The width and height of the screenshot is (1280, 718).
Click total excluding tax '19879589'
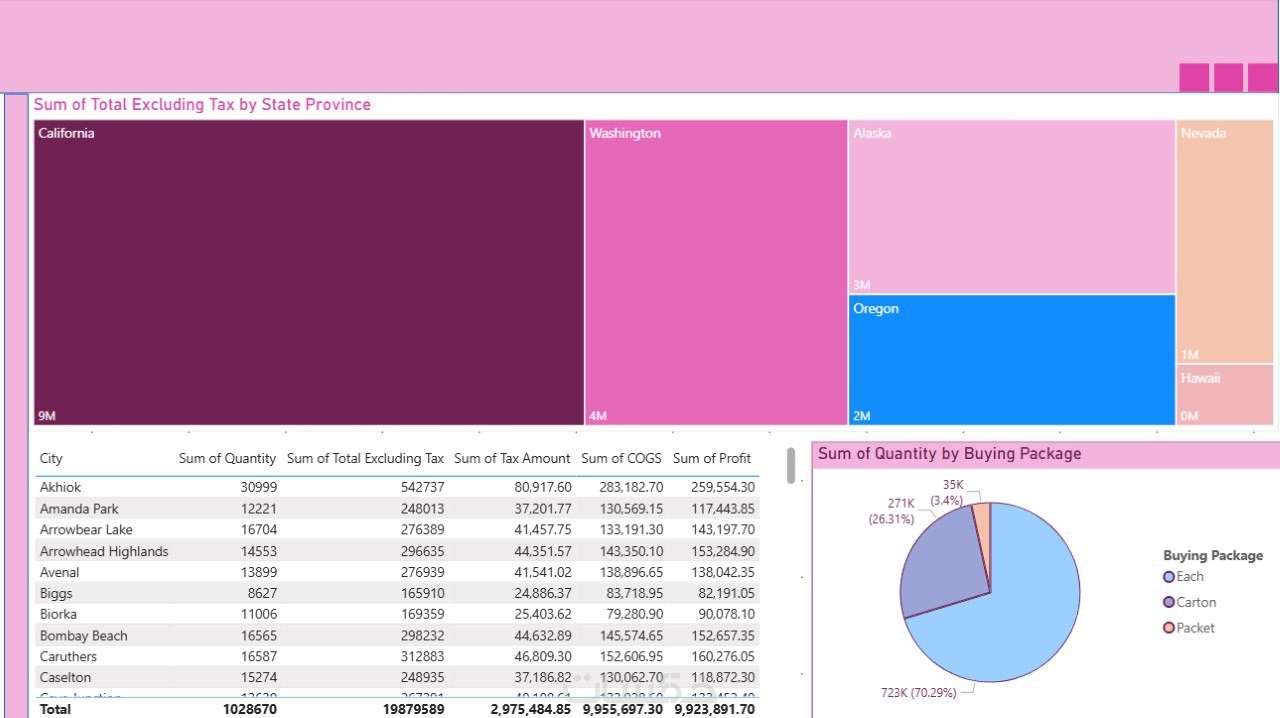coord(412,709)
